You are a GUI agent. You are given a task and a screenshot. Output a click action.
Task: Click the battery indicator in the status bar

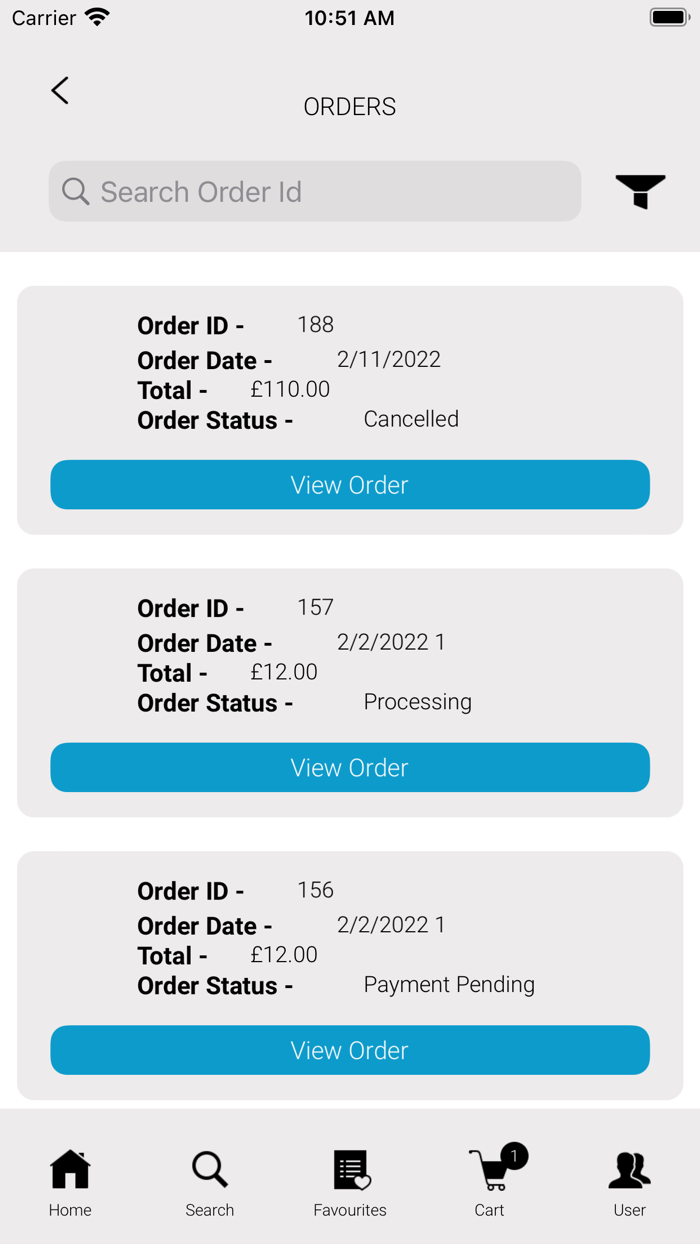(670, 16)
